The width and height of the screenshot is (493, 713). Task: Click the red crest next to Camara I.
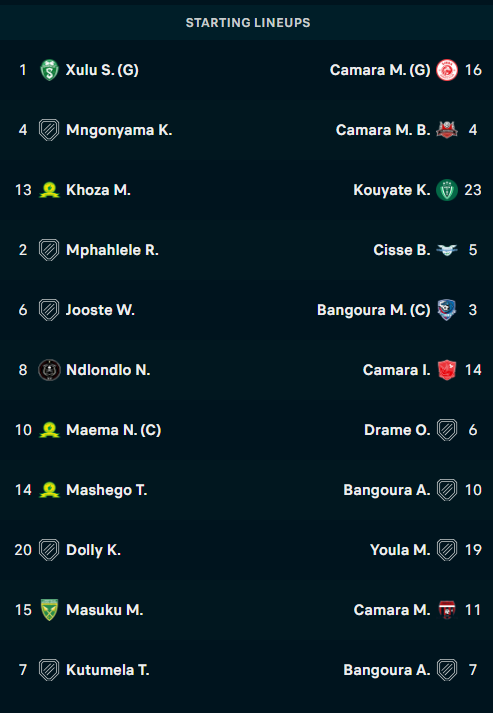tap(447, 370)
